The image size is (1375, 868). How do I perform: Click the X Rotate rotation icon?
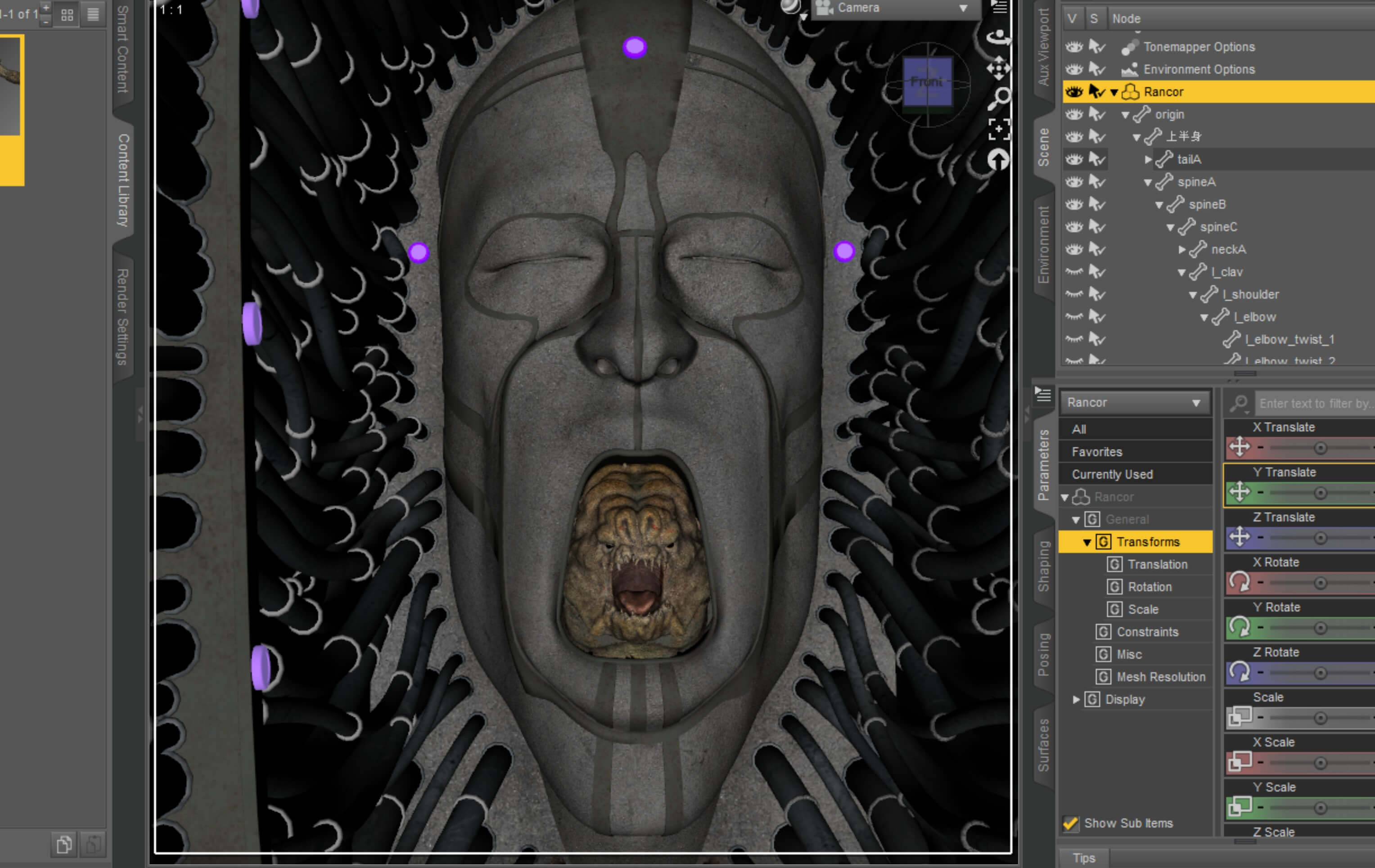[x=1239, y=582]
